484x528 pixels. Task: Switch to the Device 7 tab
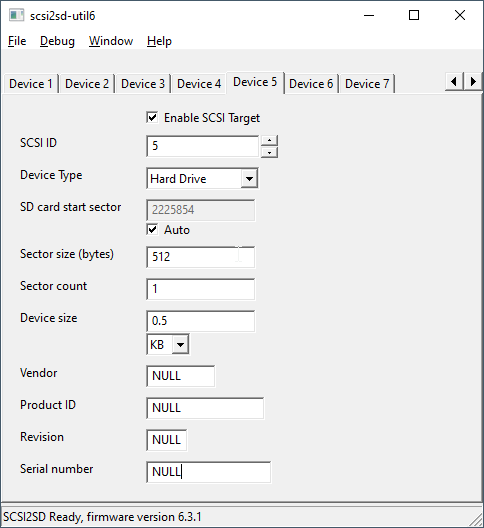(x=367, y=84)
